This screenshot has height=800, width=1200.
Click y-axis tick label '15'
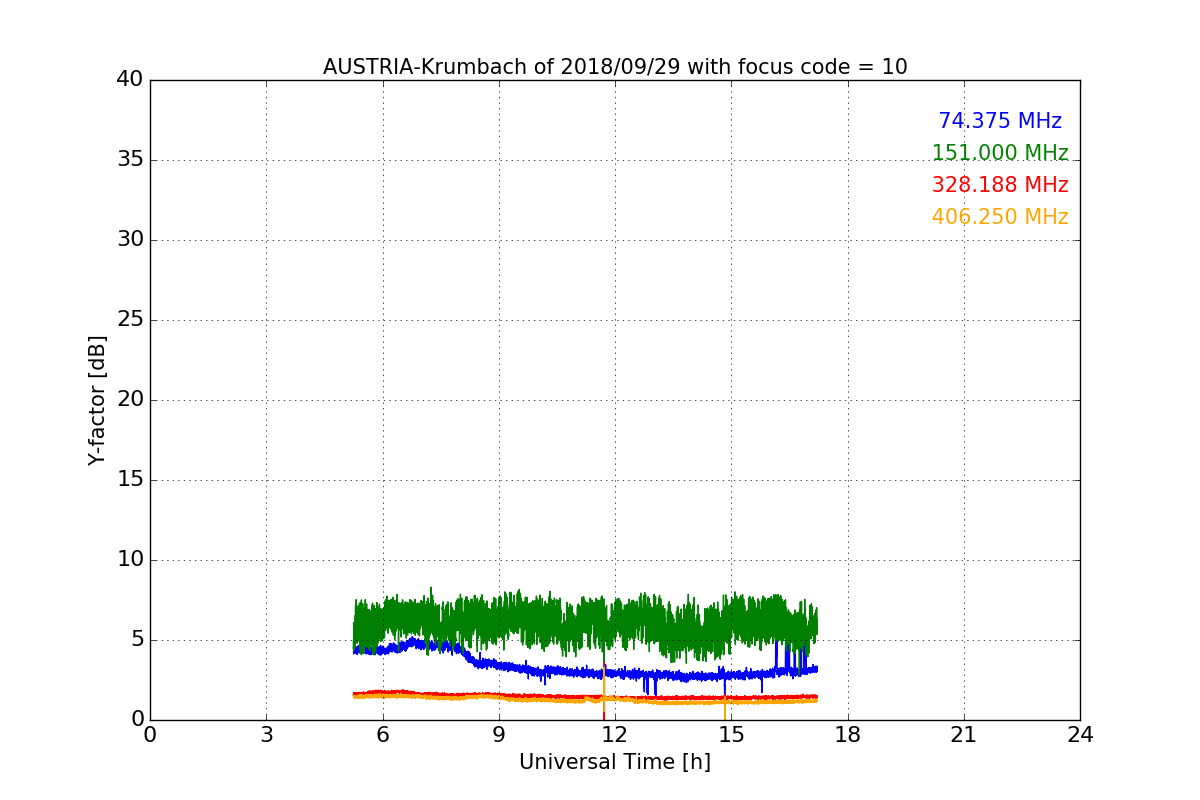point(130,480)
